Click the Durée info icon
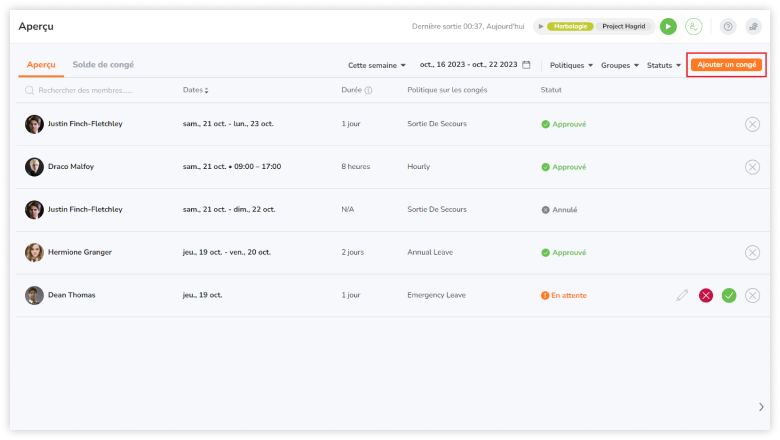The height and width of the screenshot is (440, 780). pos(368,90)
